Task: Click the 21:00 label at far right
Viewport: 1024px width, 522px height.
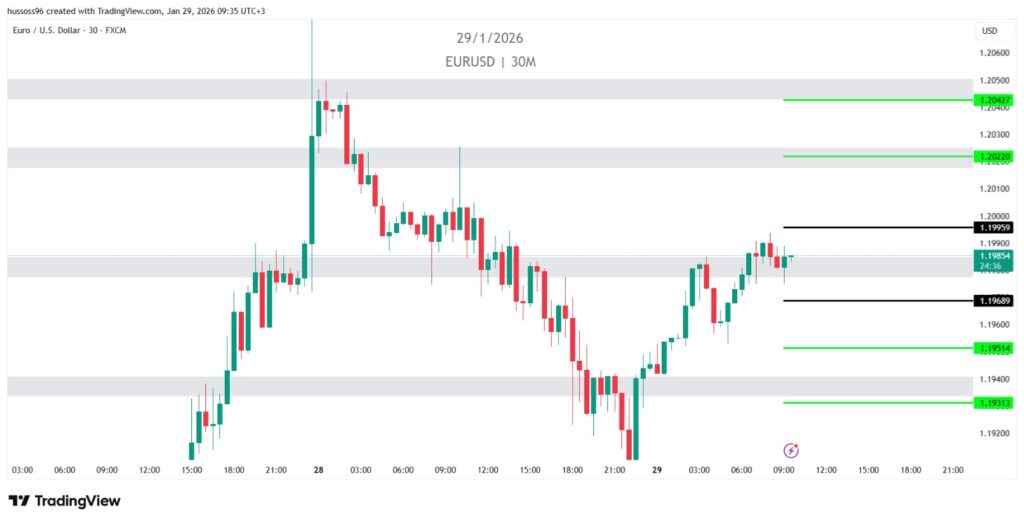Action: click(x=953, y=469)
